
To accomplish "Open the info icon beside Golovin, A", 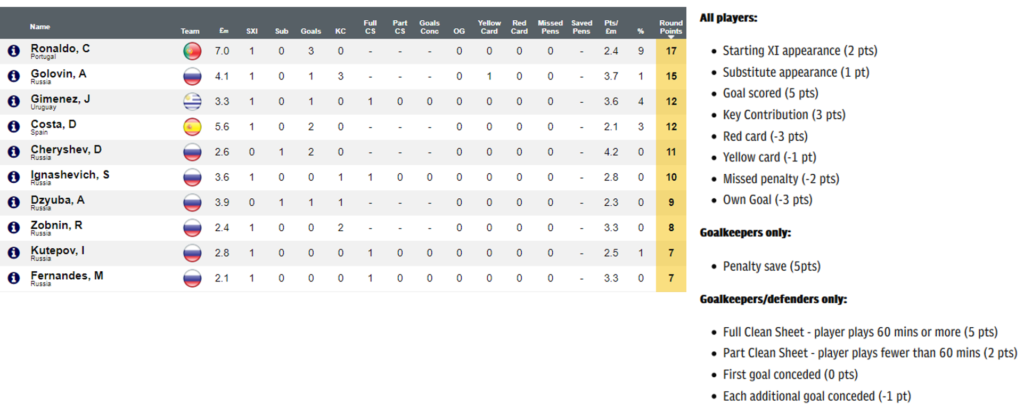I will coord(14,76).
